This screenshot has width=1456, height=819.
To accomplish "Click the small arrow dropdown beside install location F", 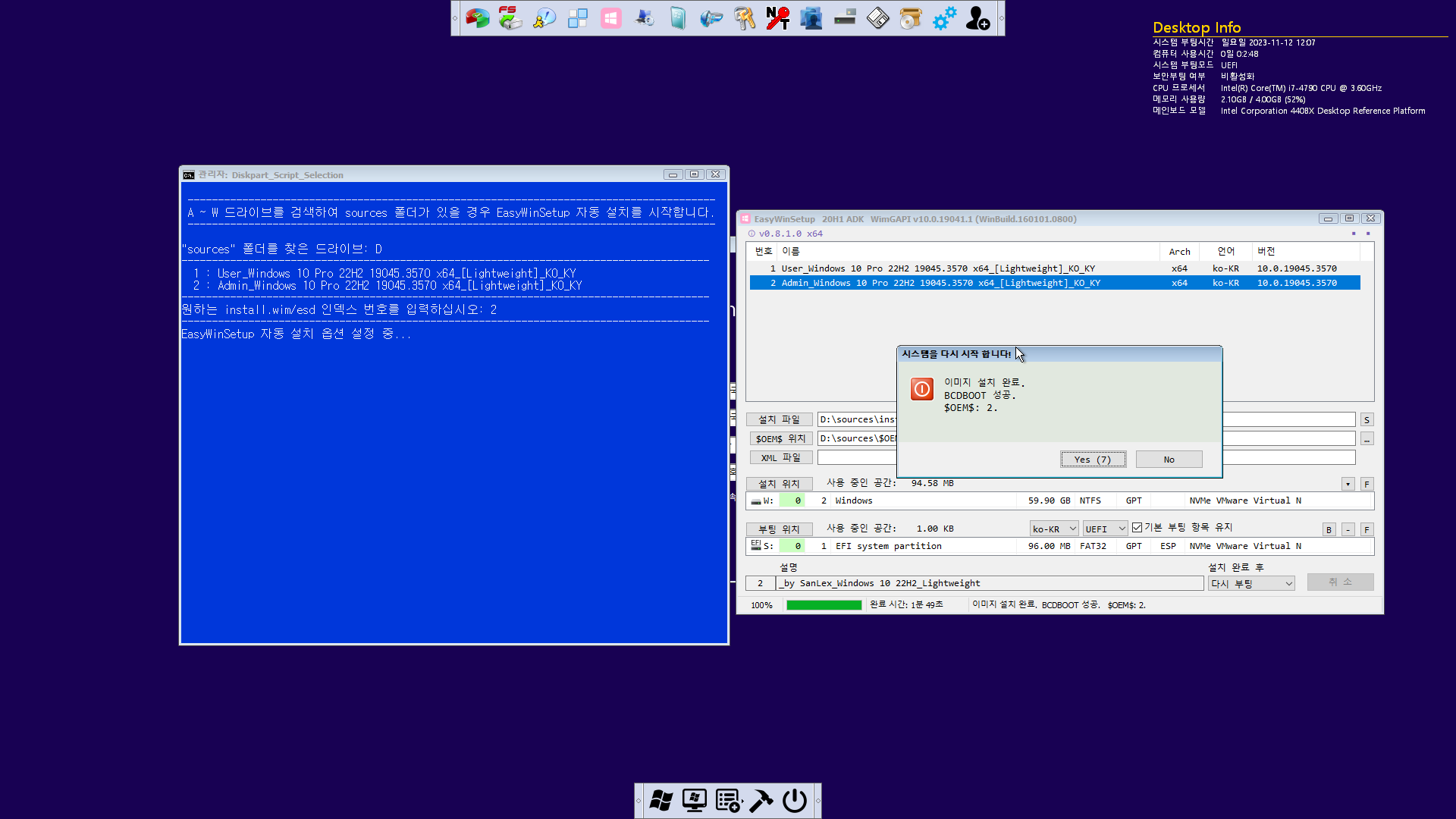I will tap(1348, 484).
